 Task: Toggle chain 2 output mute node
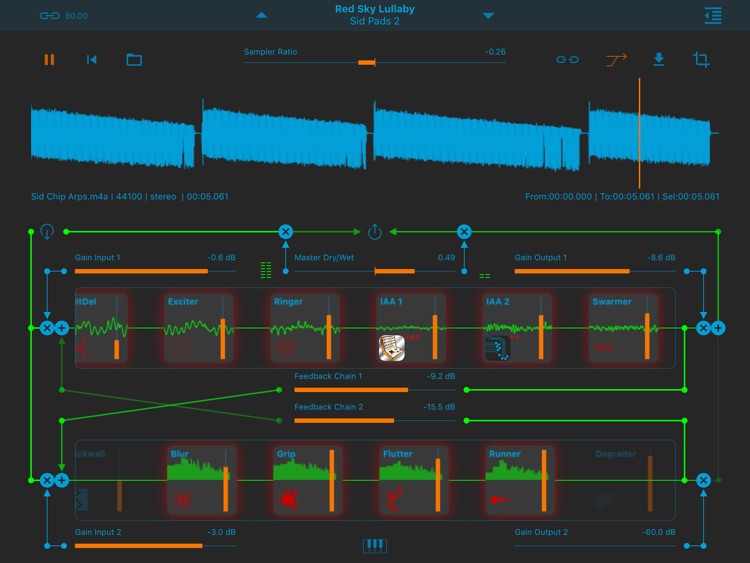tap(703, 480)
